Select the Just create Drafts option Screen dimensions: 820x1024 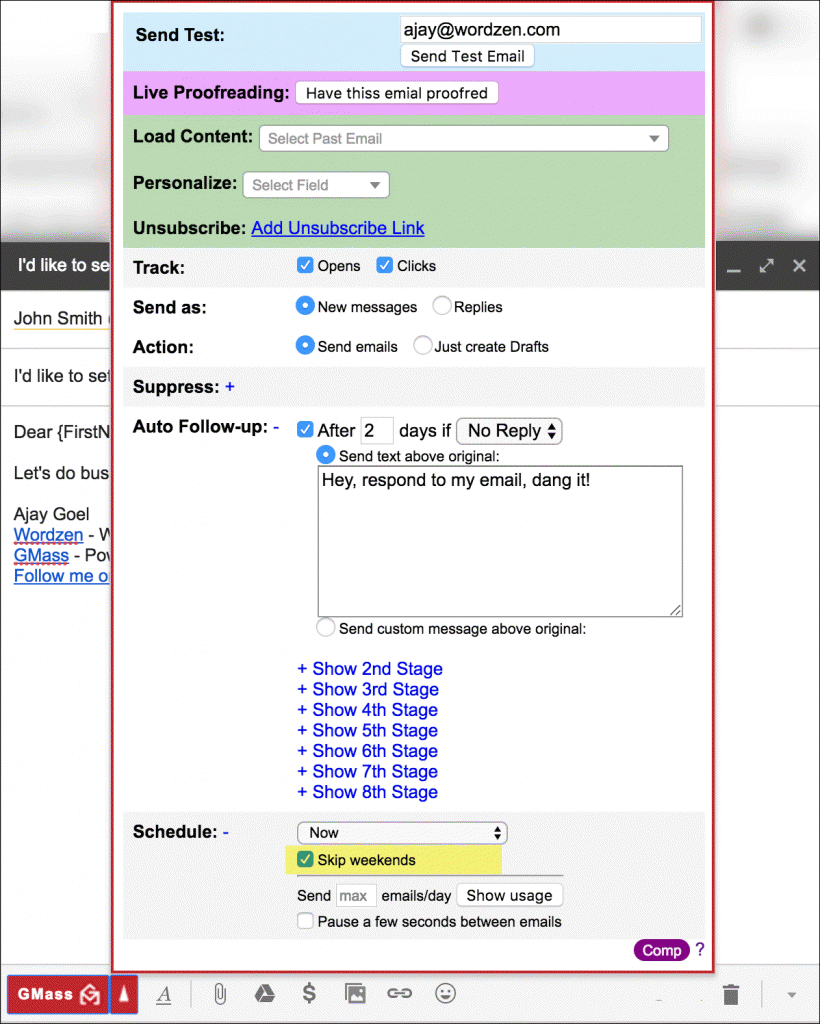(x=423, y=346)
